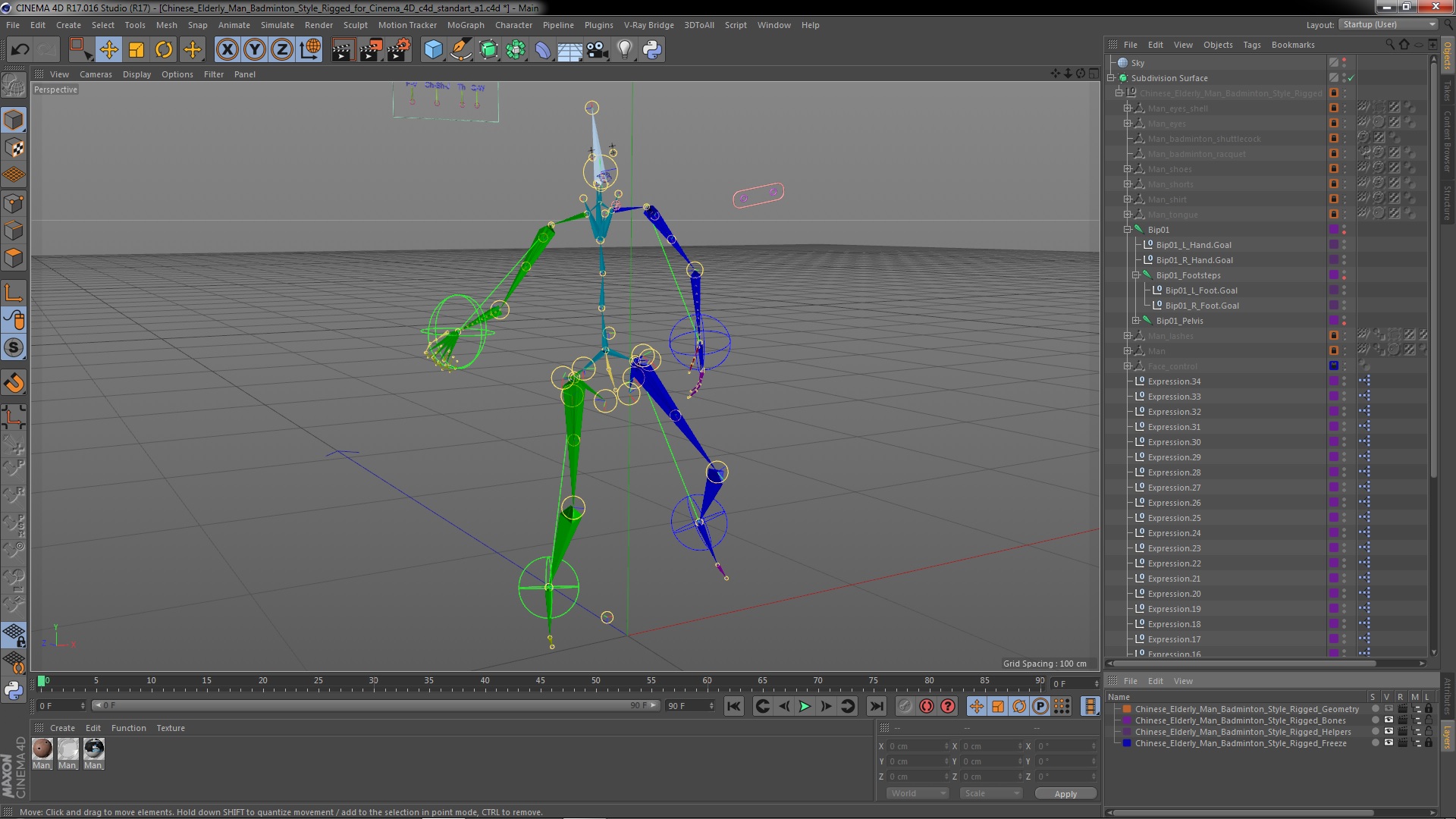Image resolution: width=1456 pixels, height=819 pixels.
Task: Open material manager Texture menu
Action: [x=171, y=728]
